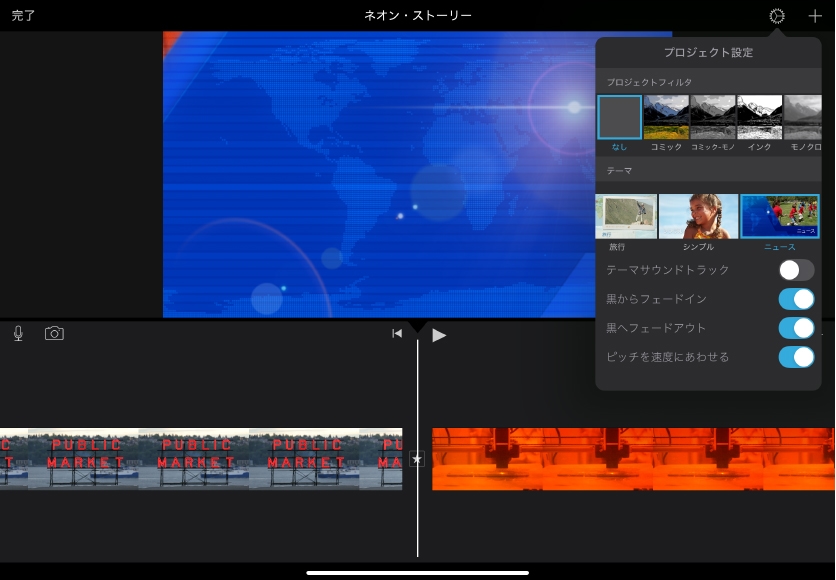
Task: Select the なし filter option
Action: coord(619,117)
